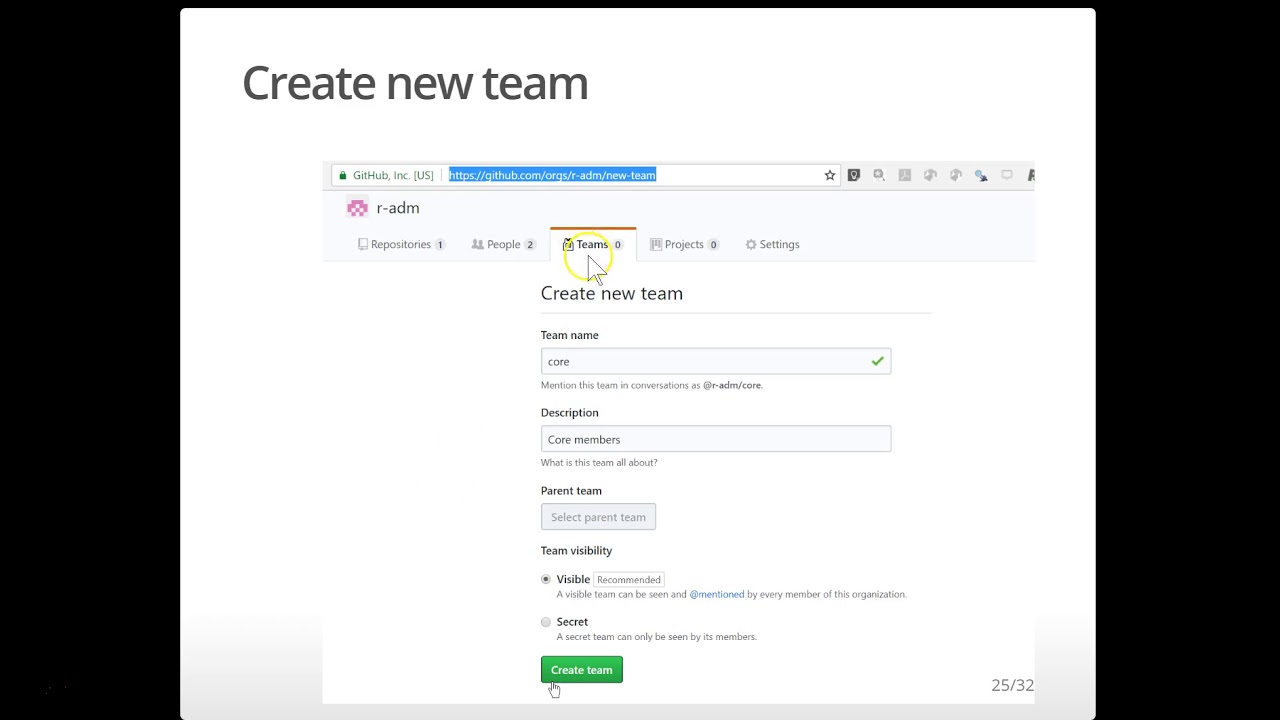
Task: Click the "Recommended" badge next to Visible
Action: tap(629, 580)
